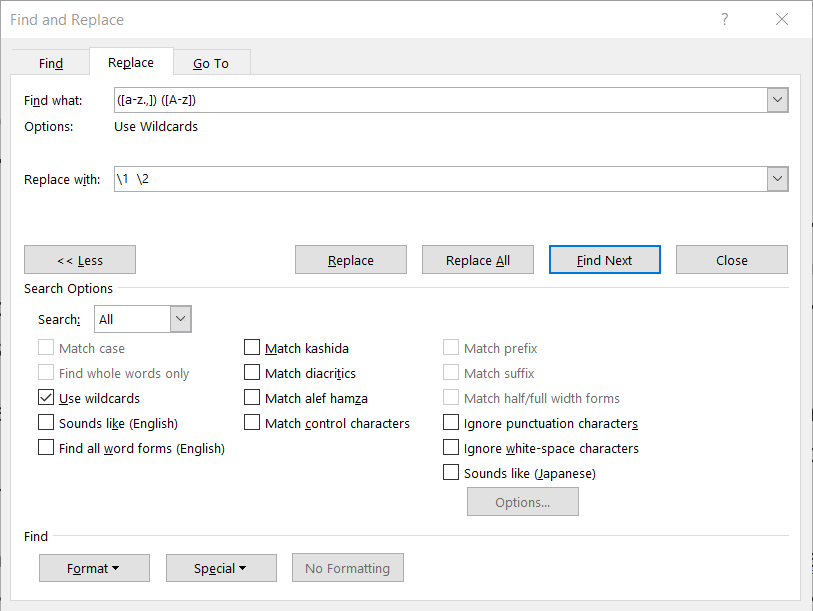Expand the Replace with history list

point(777,180)
